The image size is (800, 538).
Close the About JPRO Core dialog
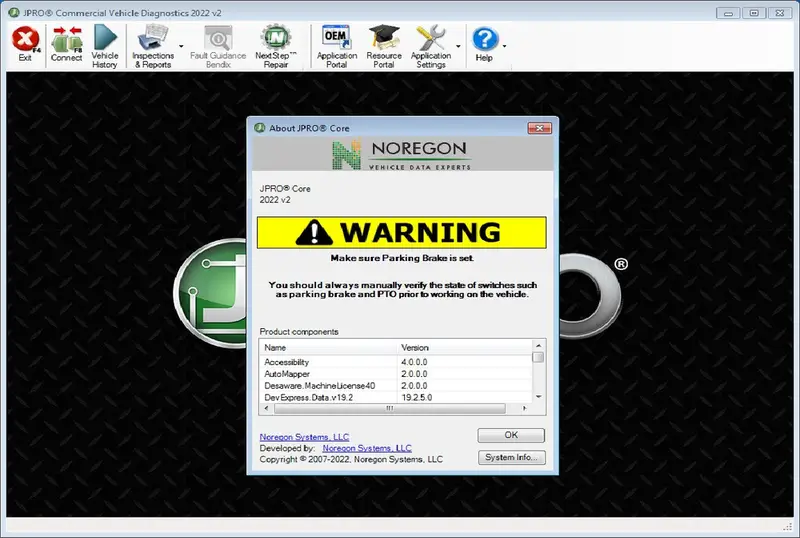click(539, 128)
